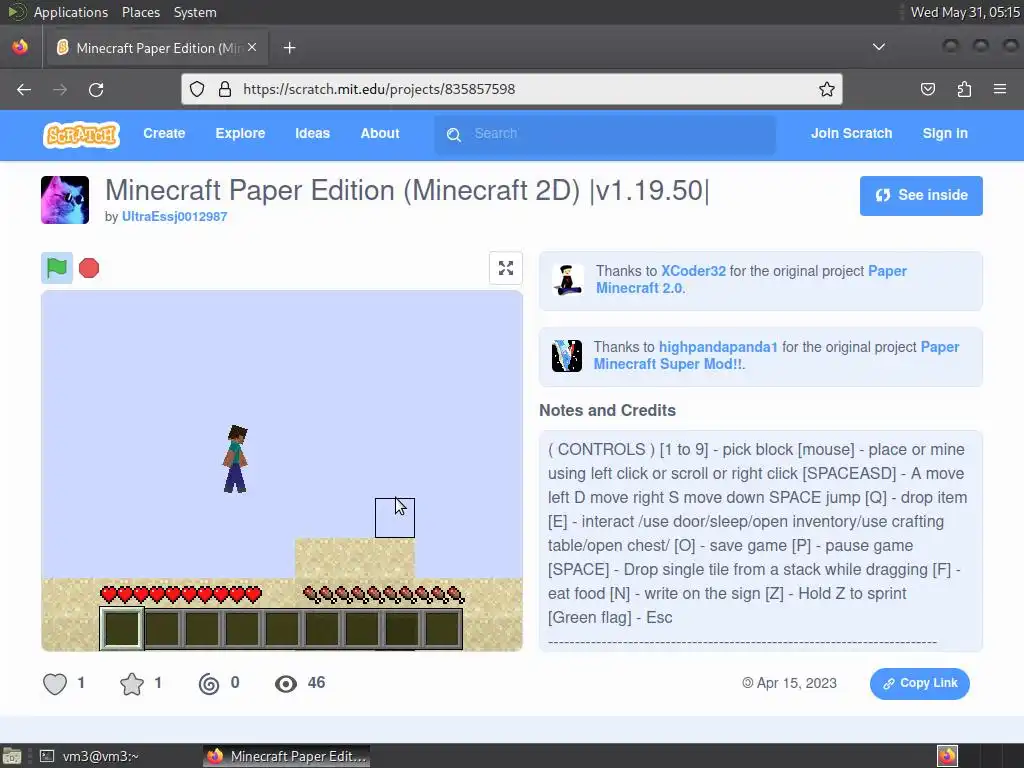Click the views eye icon

click(x=286, y=684)
